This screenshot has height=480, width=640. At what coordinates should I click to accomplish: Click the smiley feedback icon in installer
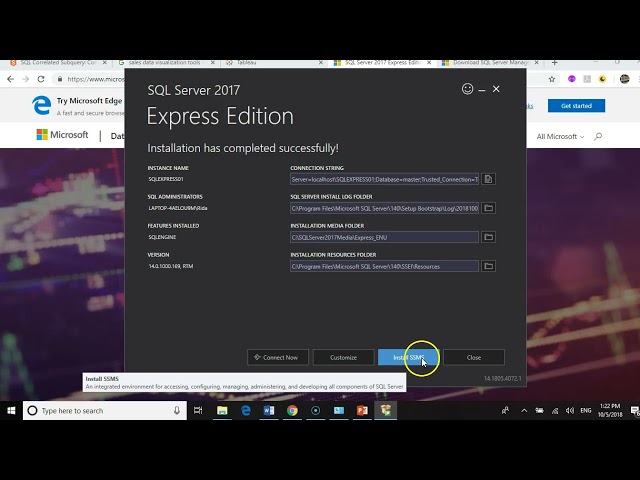467,89
